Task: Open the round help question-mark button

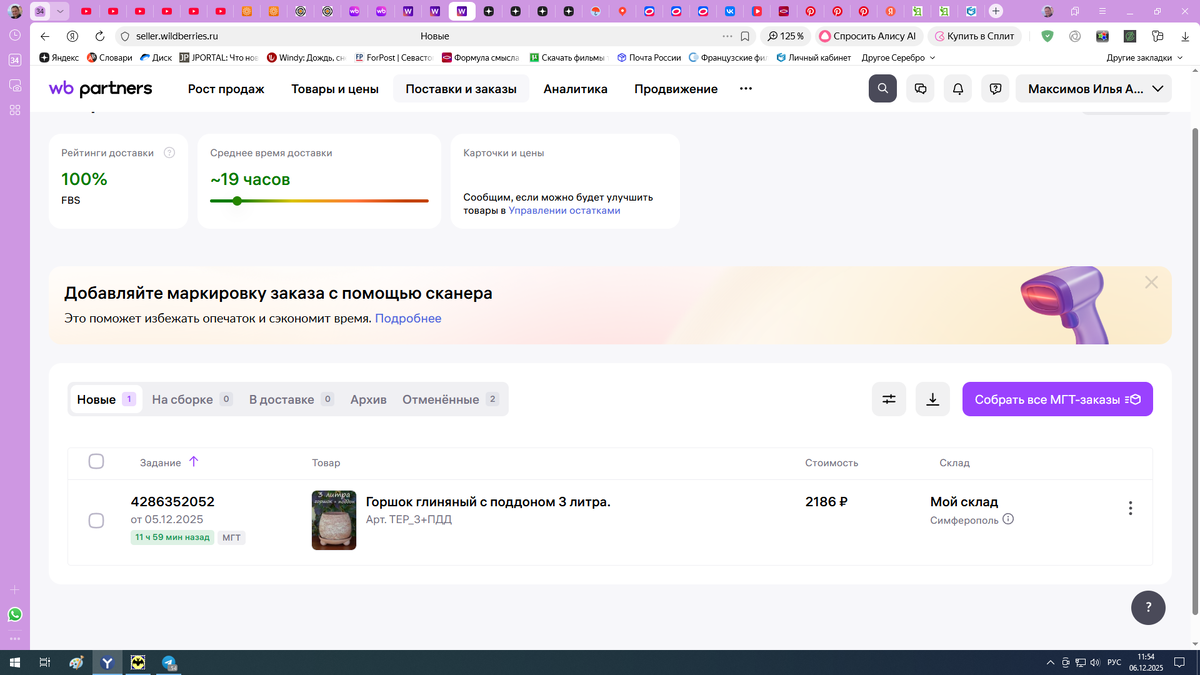Action: pos(1148,607)
